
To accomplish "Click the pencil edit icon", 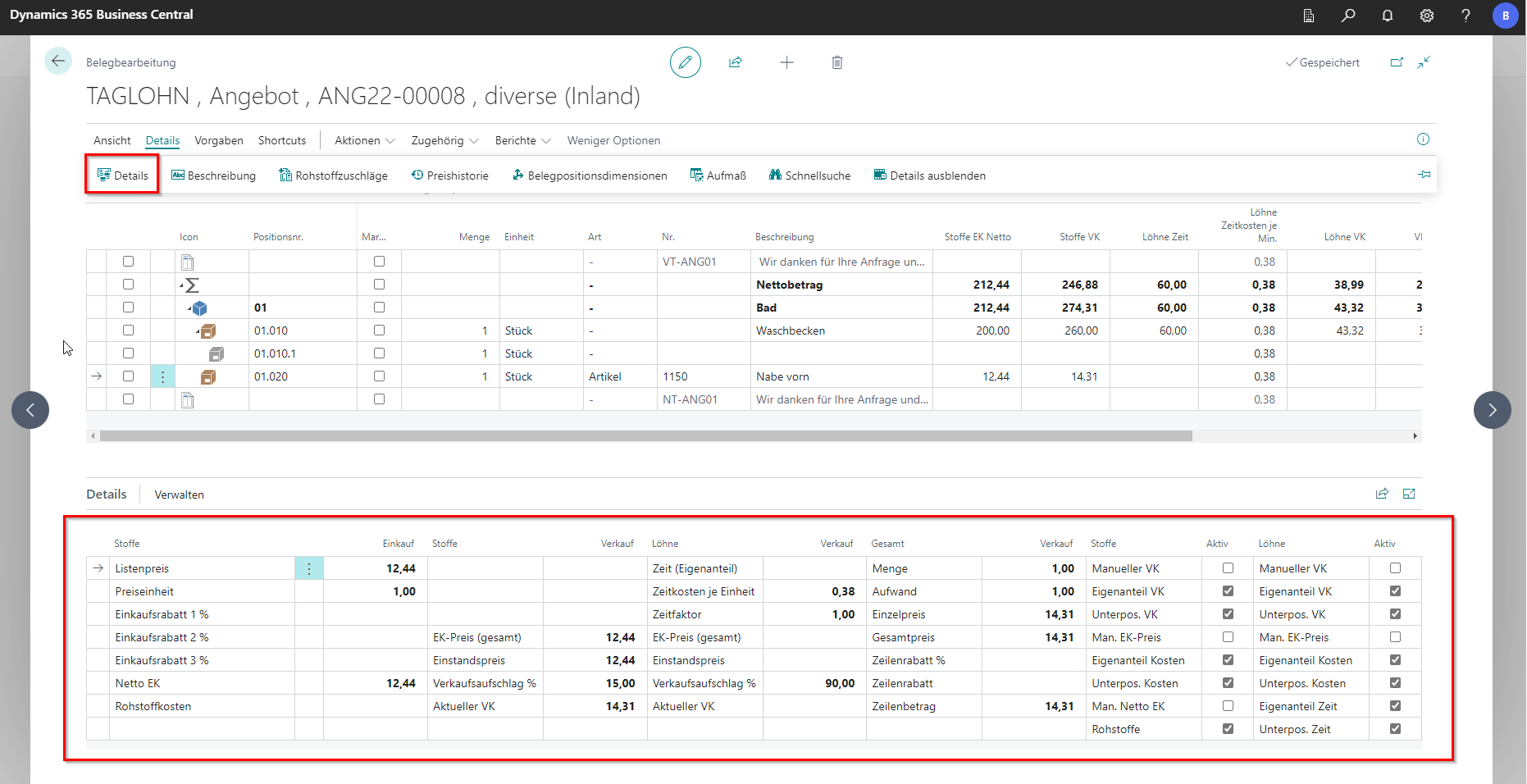I will (685, 62).
